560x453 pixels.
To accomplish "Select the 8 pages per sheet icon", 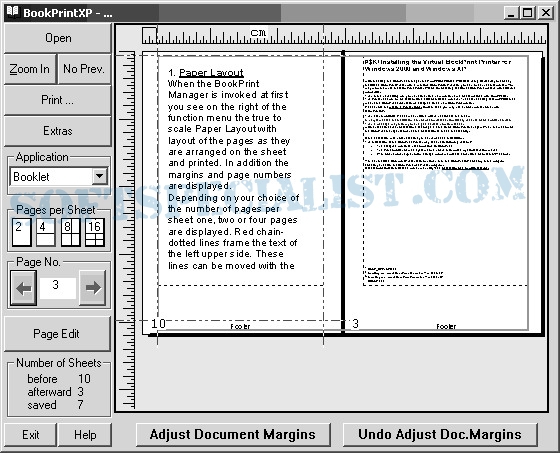I will tap(70, 232).
